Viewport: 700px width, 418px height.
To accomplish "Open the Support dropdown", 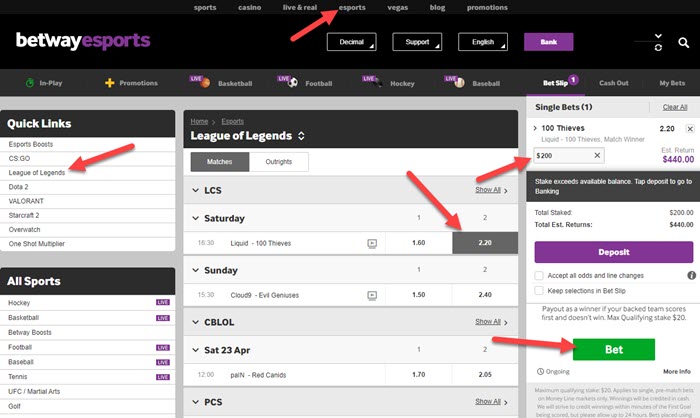I will (x=417, y=42).
